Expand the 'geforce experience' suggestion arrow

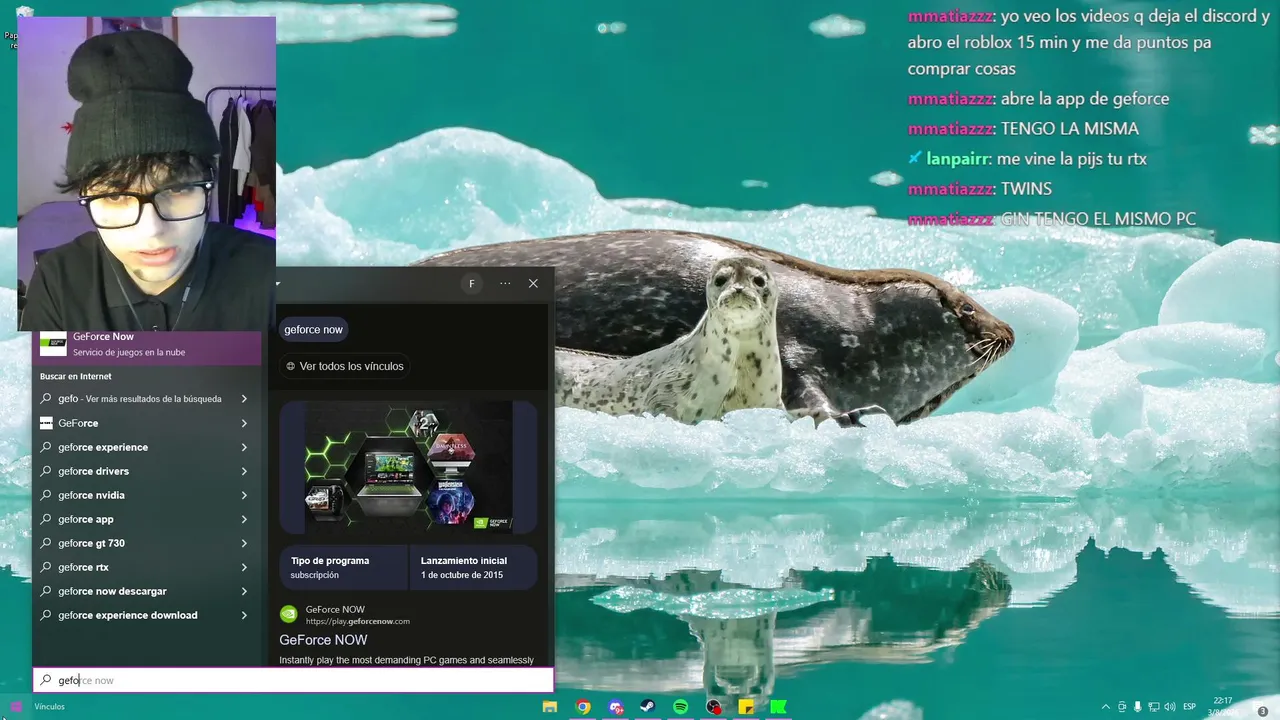click(244, 447)
